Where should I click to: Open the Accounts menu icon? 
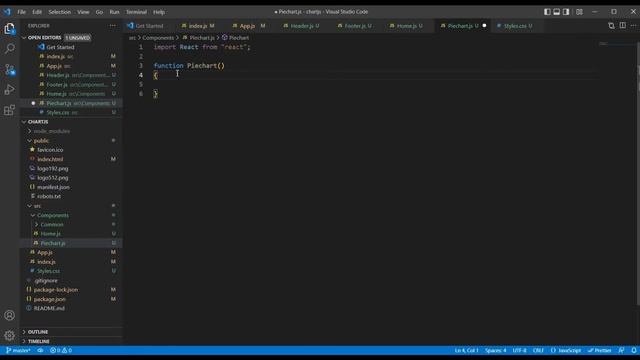coord(9,315)
